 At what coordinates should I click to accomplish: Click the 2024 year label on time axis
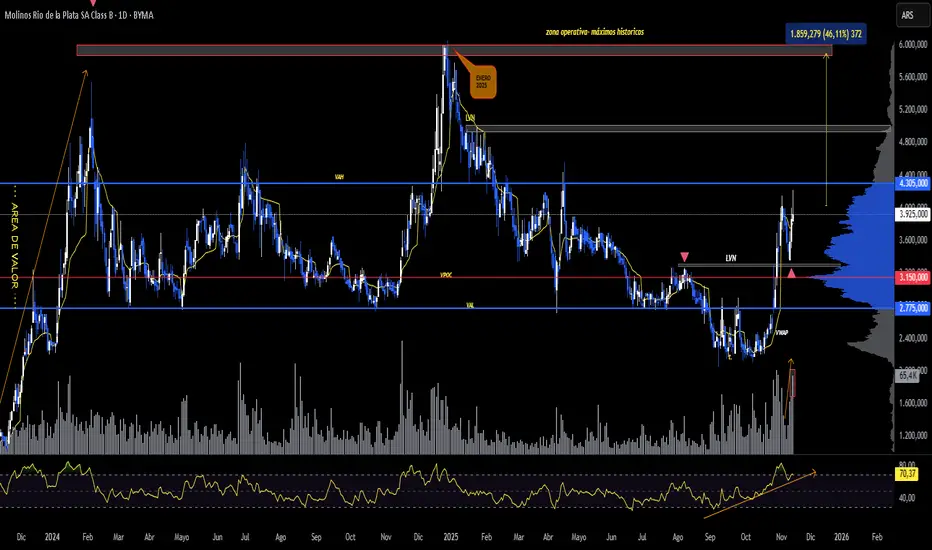click(52, 537)
